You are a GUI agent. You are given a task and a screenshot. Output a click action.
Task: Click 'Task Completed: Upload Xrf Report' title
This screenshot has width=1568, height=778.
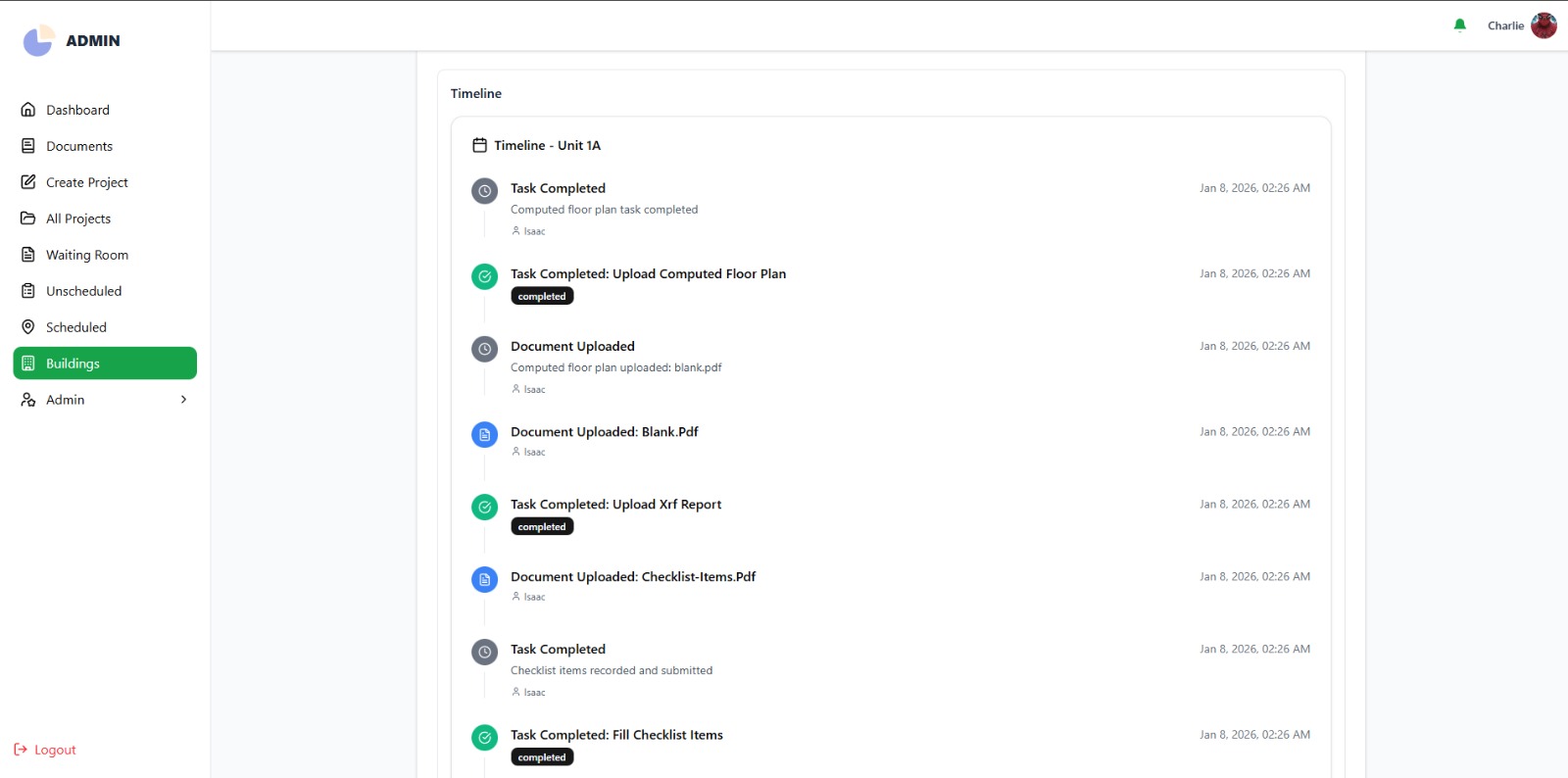click(x=615, y=505)
